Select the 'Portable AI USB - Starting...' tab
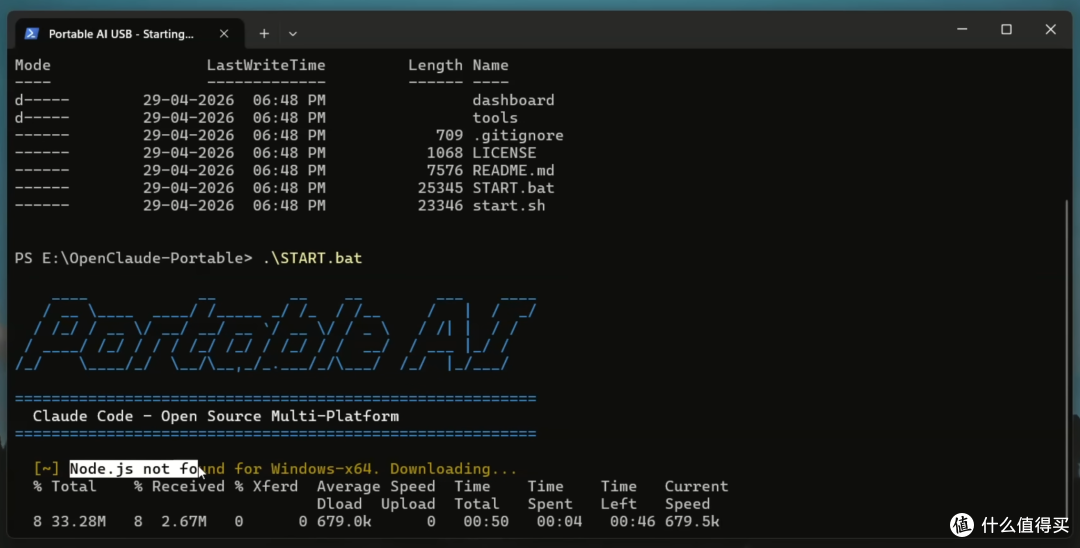Image resolution: width=1080 pixels, height=548 pixels. (x=128, y=34)
